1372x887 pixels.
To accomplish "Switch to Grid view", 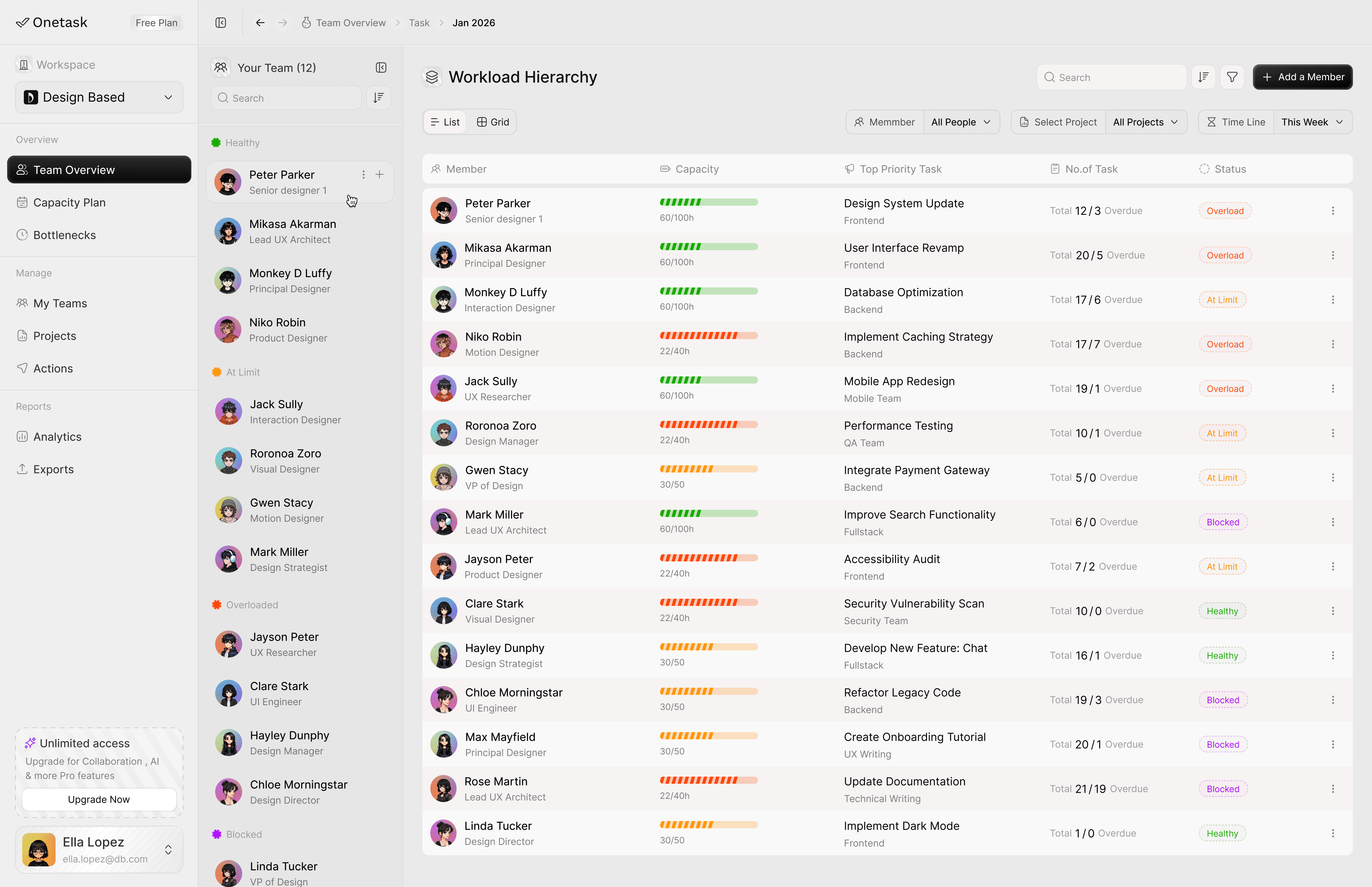I will (x=493, y=122).
